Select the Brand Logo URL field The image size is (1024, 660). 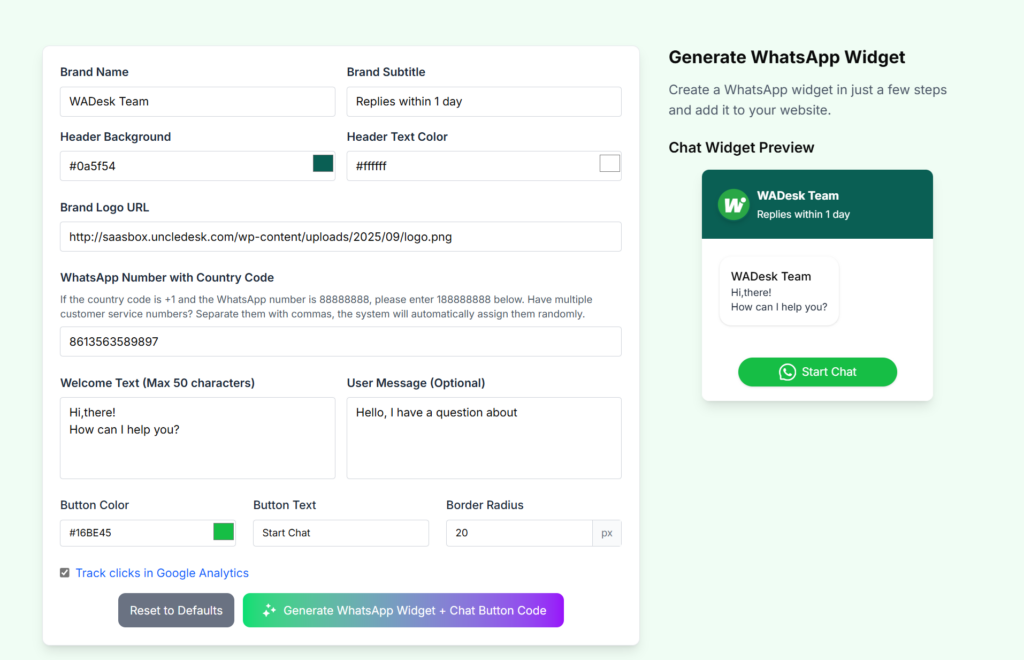tap(340, 237)
